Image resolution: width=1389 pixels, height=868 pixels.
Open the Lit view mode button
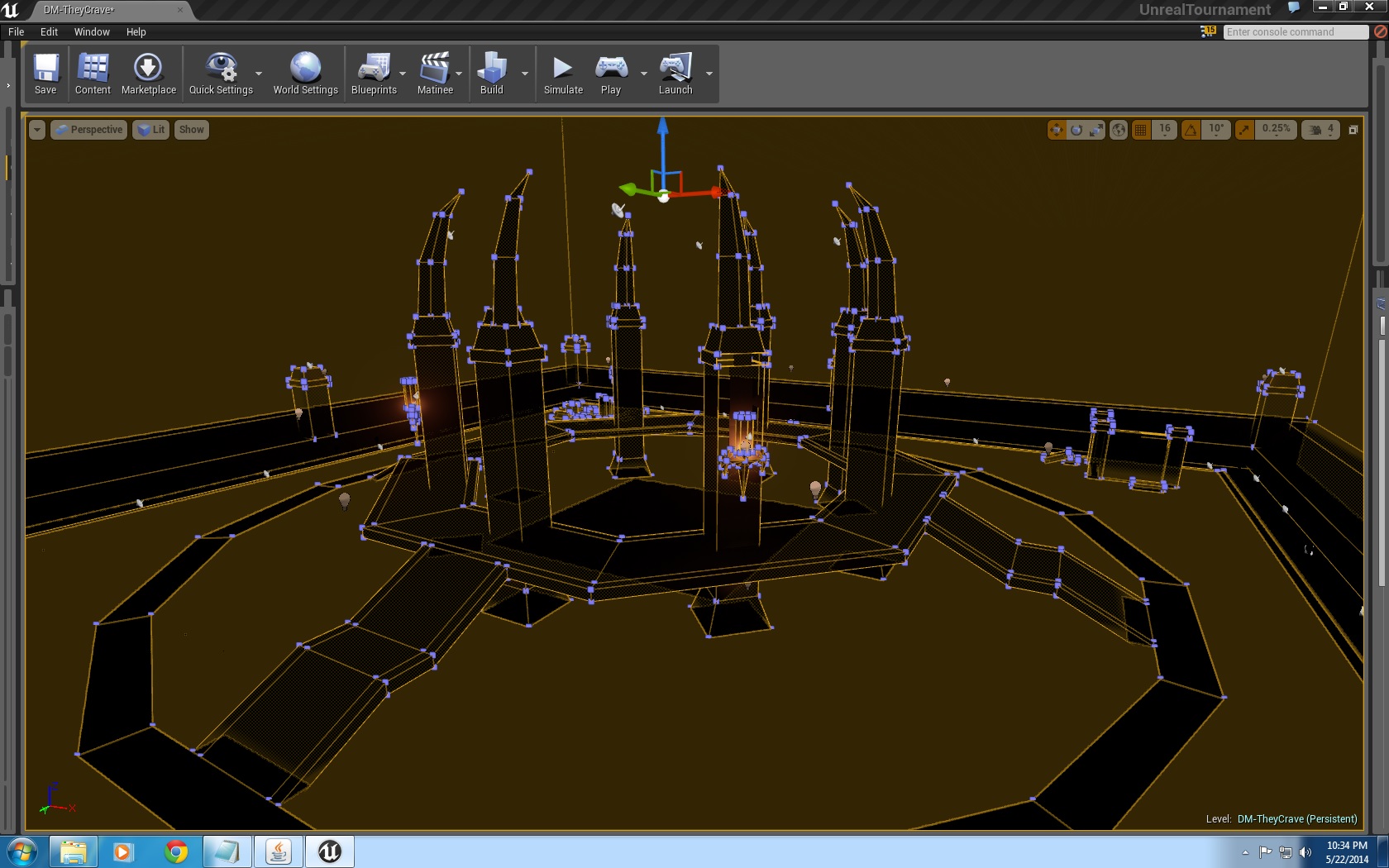(151, 130)
